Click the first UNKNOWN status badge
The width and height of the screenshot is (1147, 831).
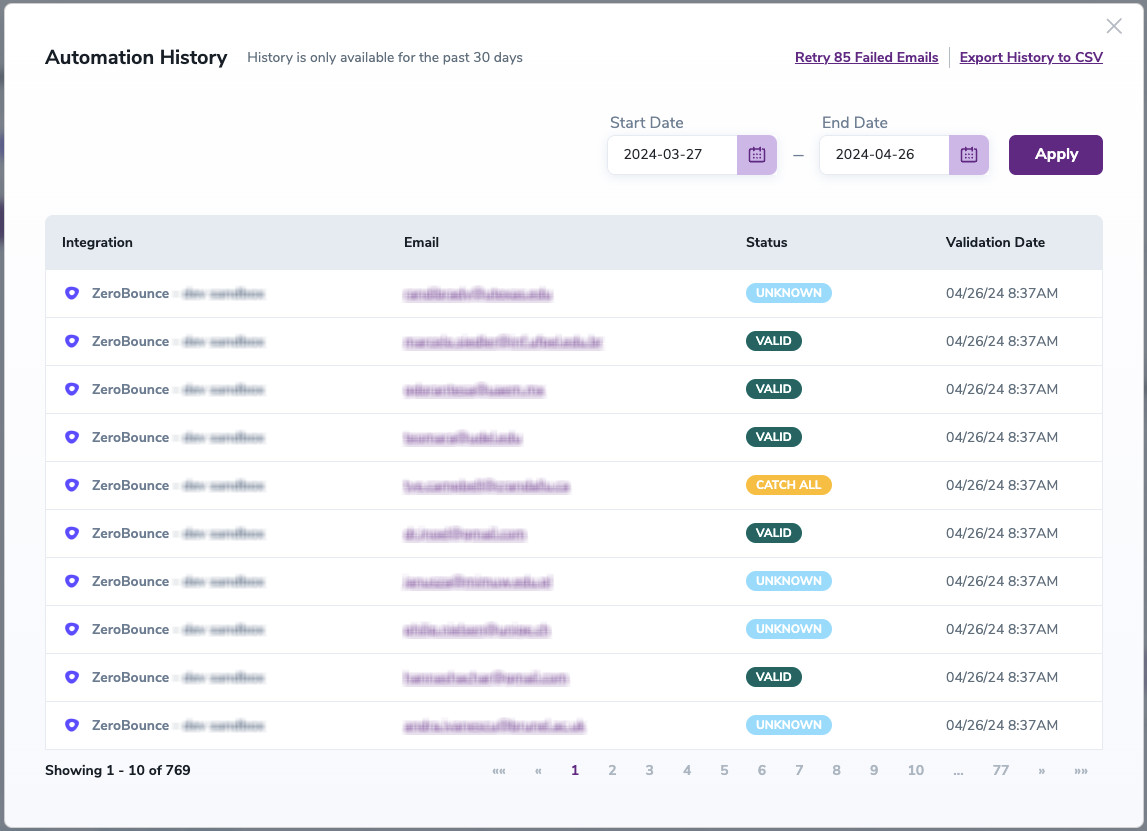pos(788,293)
